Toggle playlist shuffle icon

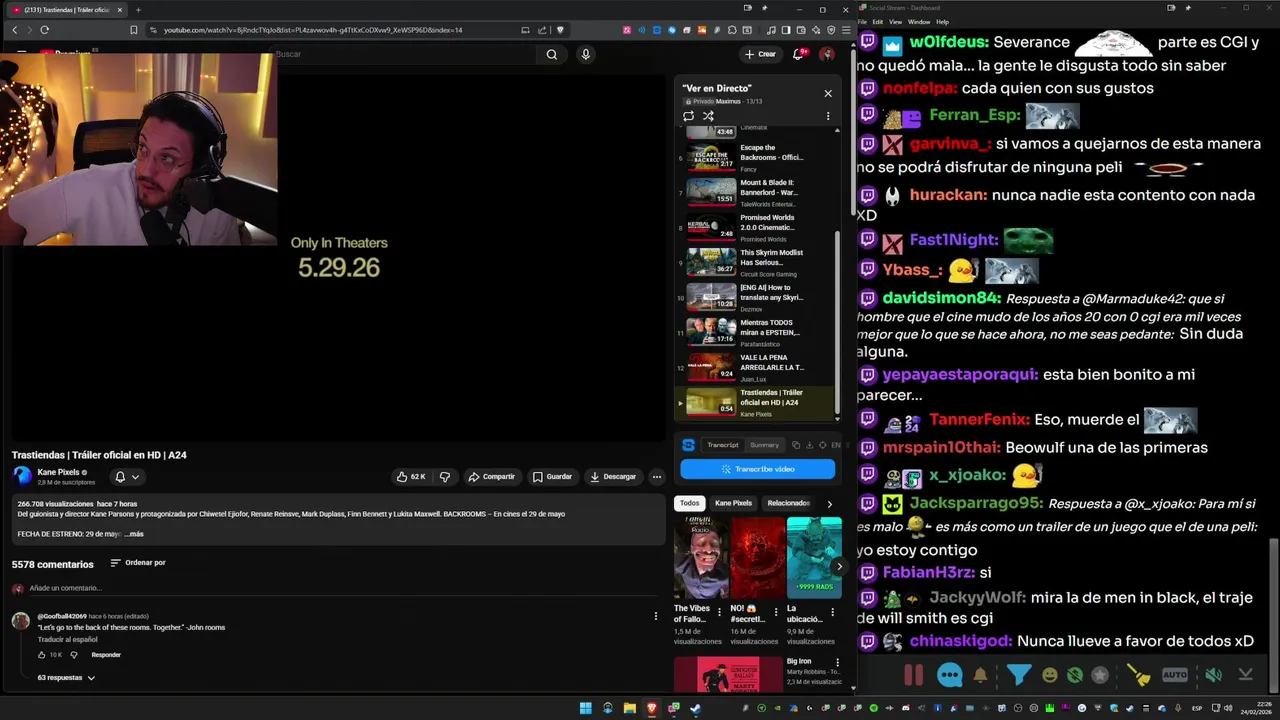click(708, 116)
